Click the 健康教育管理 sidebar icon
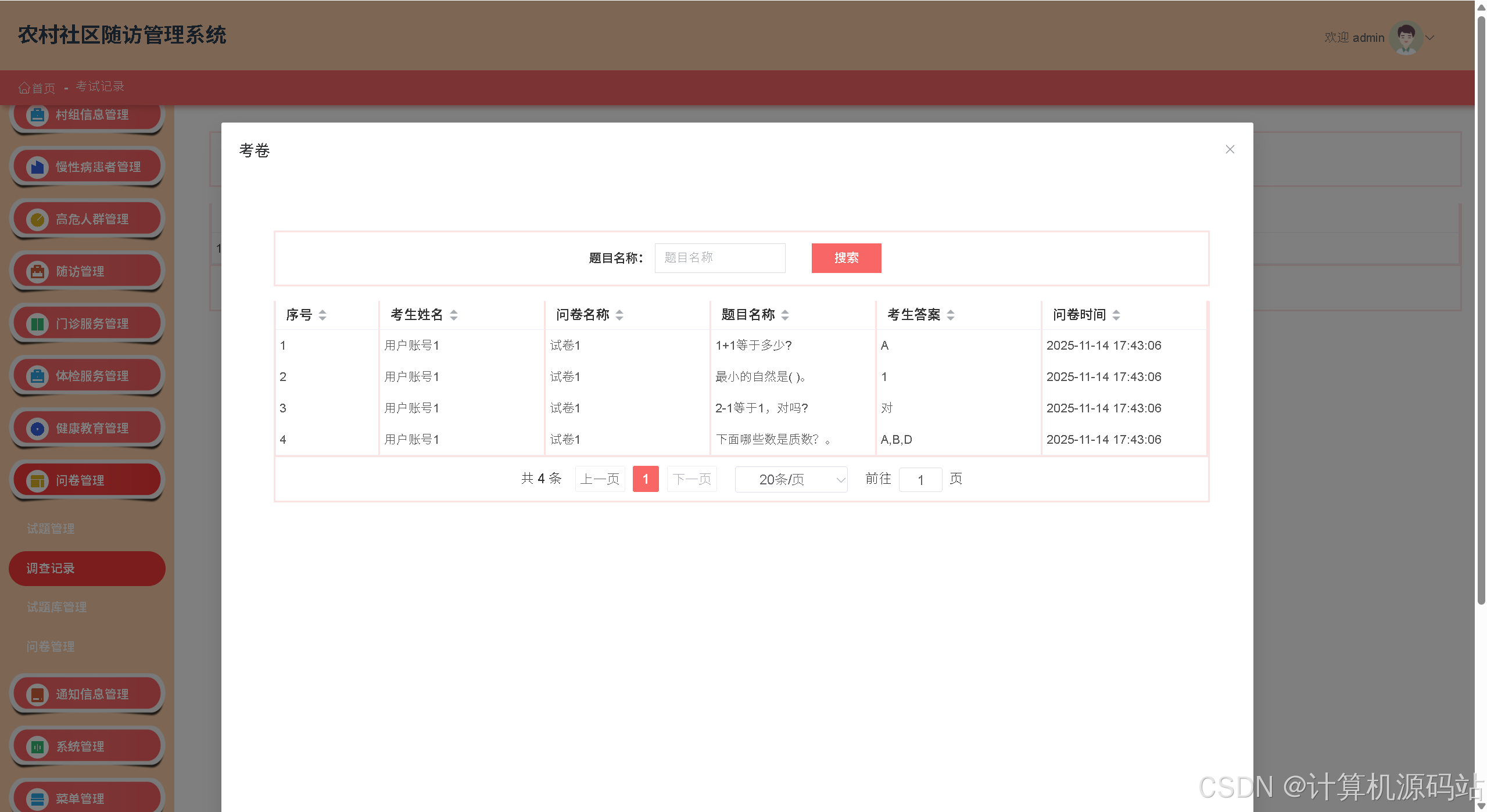 pos(37,429)
